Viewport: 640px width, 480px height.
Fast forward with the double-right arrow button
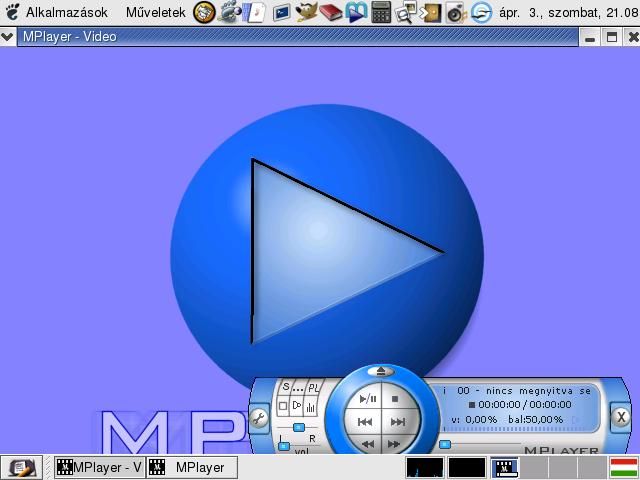coord(394,444)
